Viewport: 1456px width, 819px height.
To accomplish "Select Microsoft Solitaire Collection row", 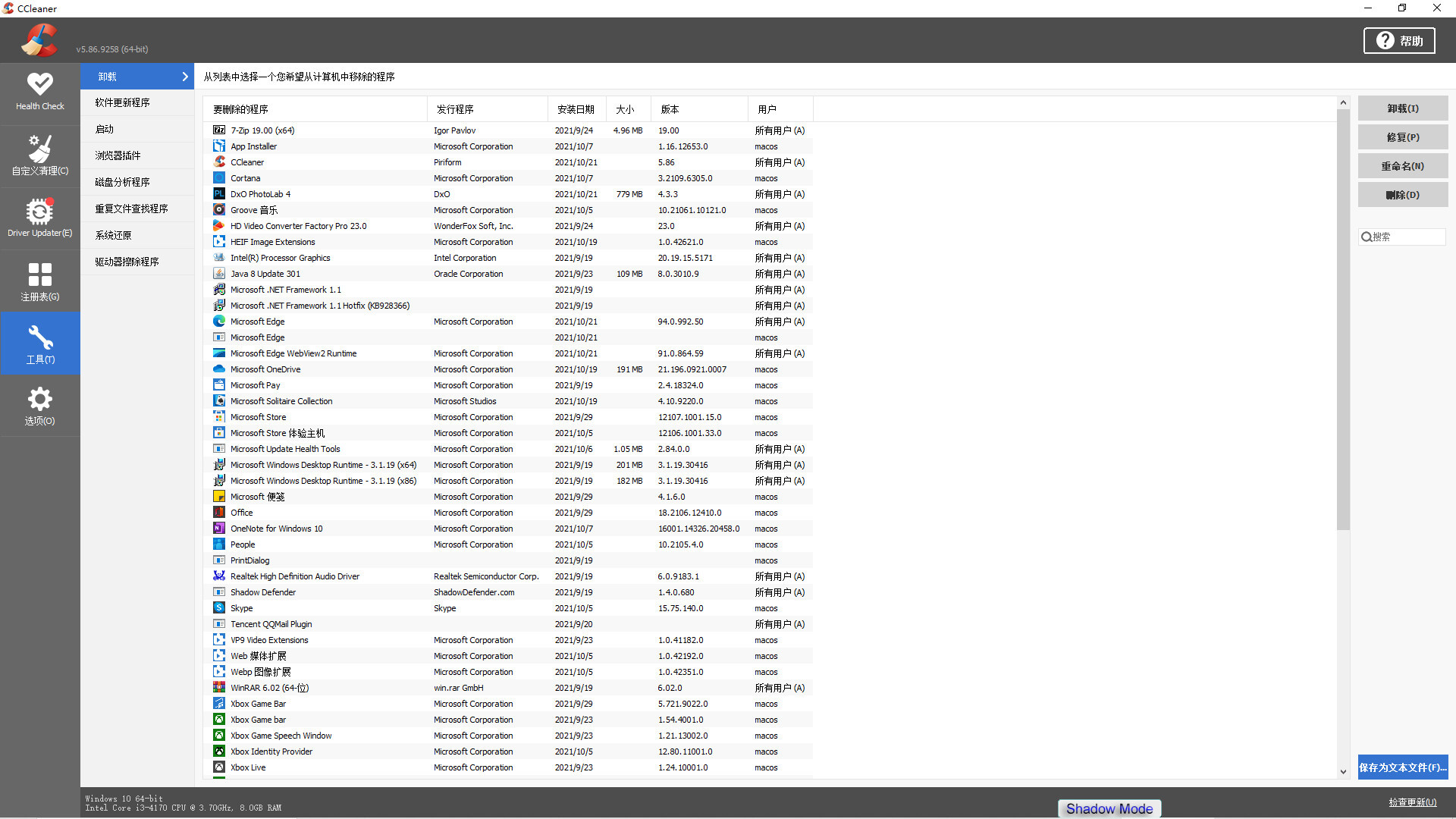I will (x=508, y=401).
